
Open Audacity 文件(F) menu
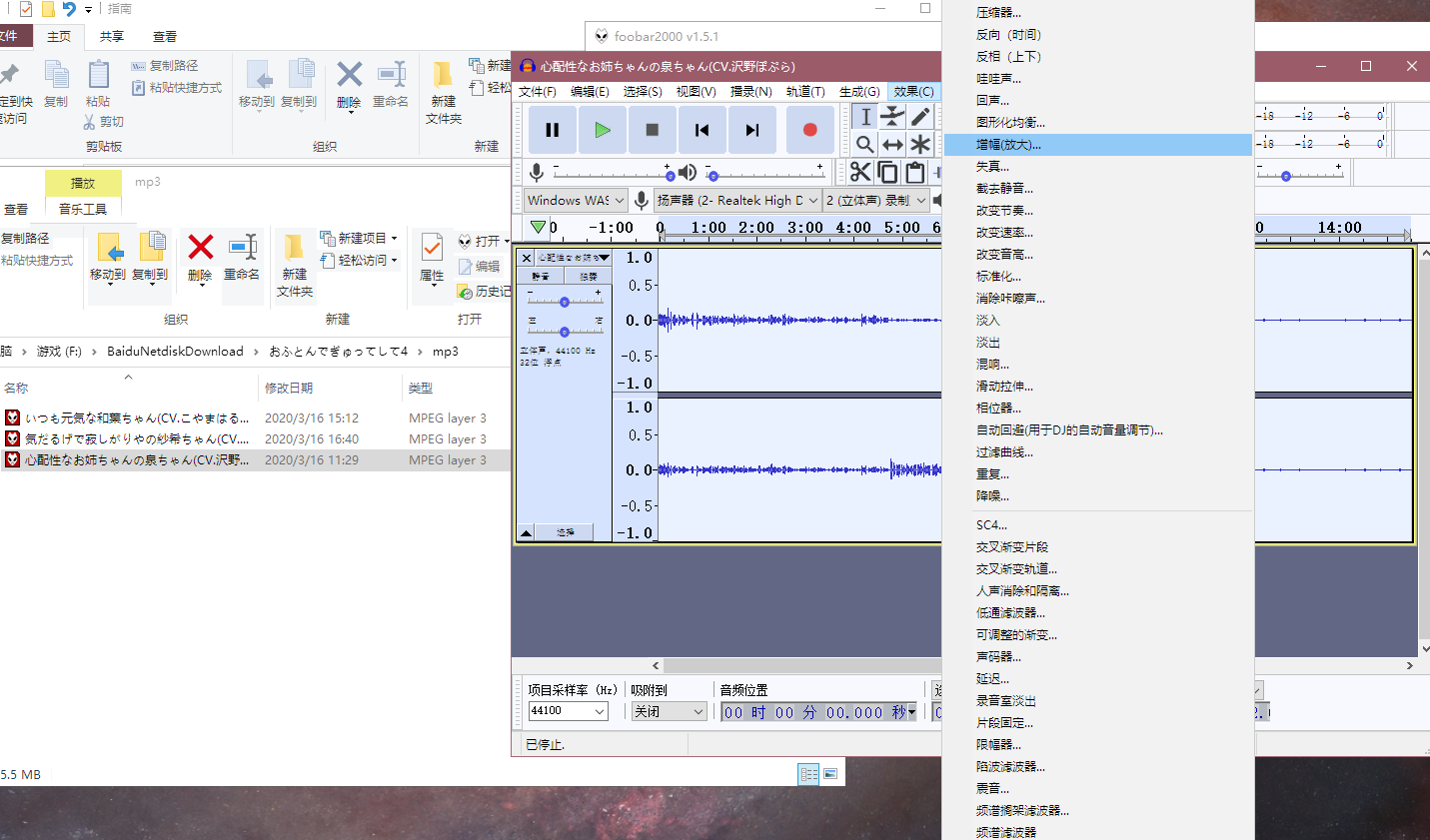tap(538, 91)
